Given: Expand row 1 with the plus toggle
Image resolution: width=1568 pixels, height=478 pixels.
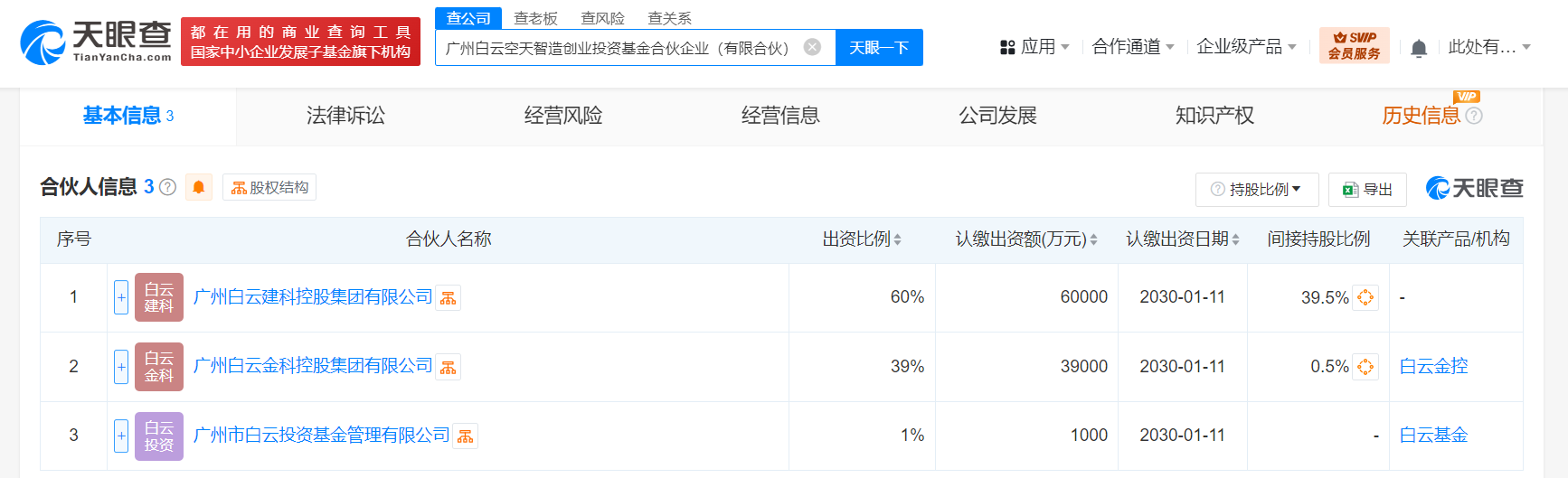Looking at the screenshot, I should (121, 297).
